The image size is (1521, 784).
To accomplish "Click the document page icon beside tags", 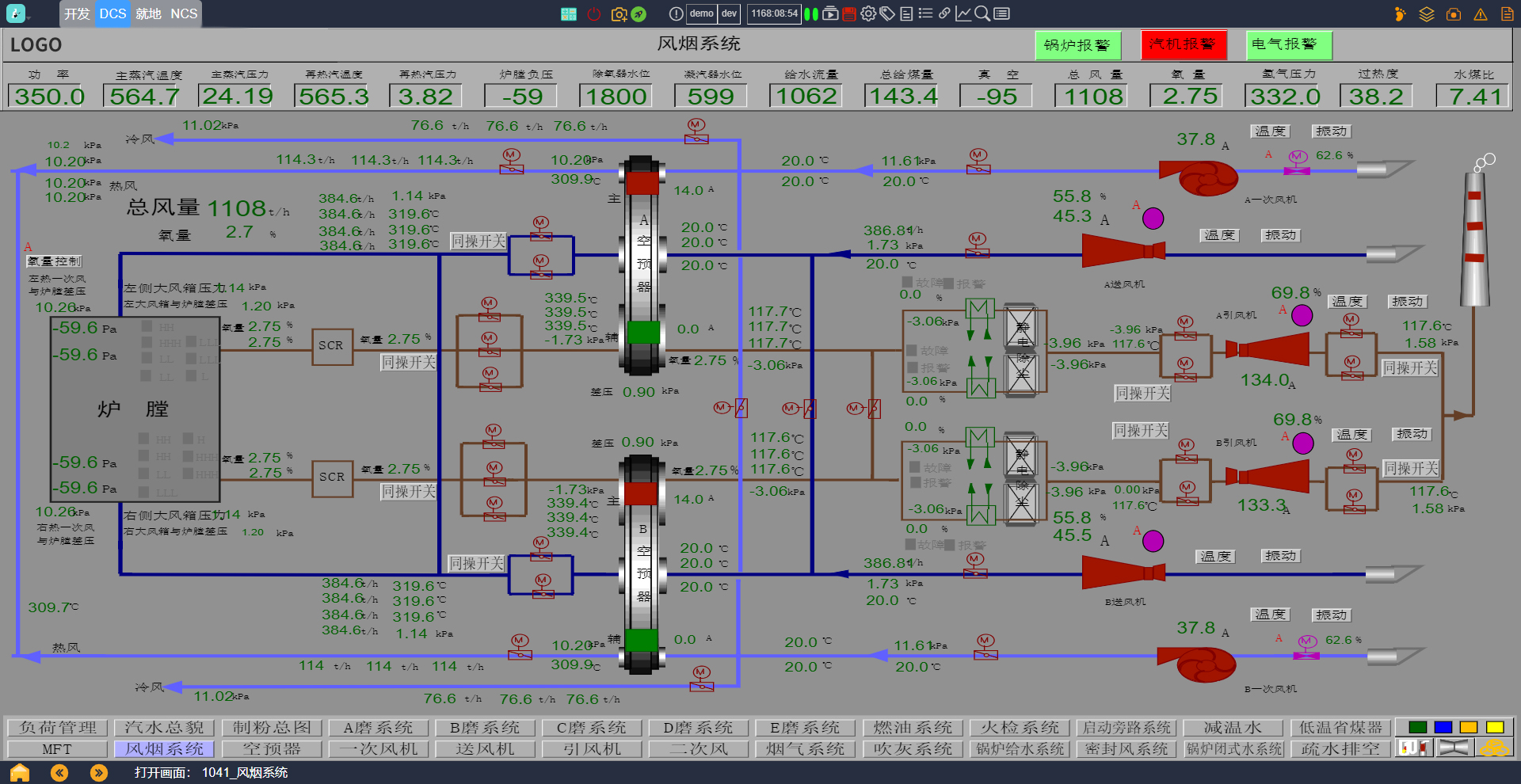I will (906, 13).
